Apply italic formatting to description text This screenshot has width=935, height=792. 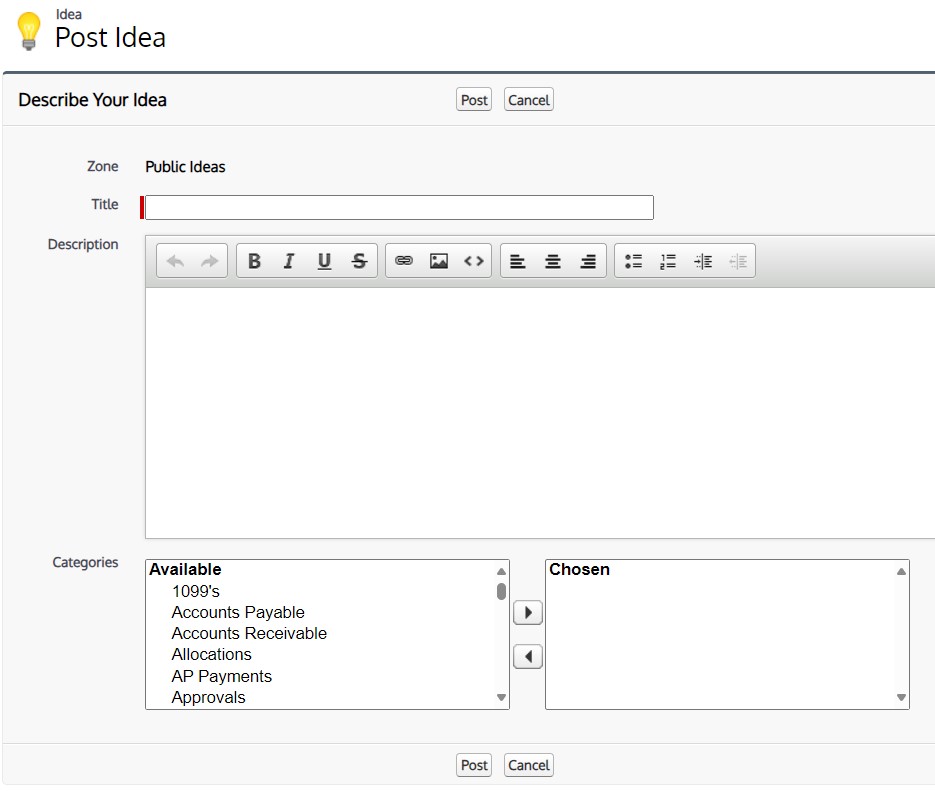[289, 261]
